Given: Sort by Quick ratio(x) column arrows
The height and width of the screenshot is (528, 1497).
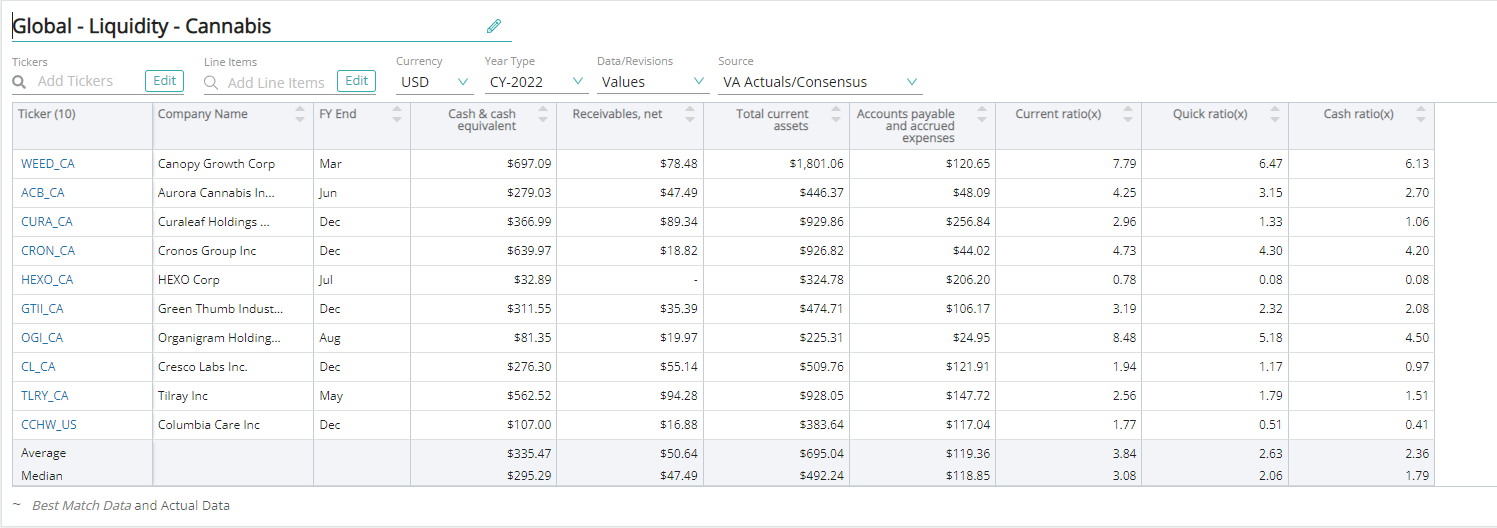Looking at the screenshot, I should pos(1274,114).
